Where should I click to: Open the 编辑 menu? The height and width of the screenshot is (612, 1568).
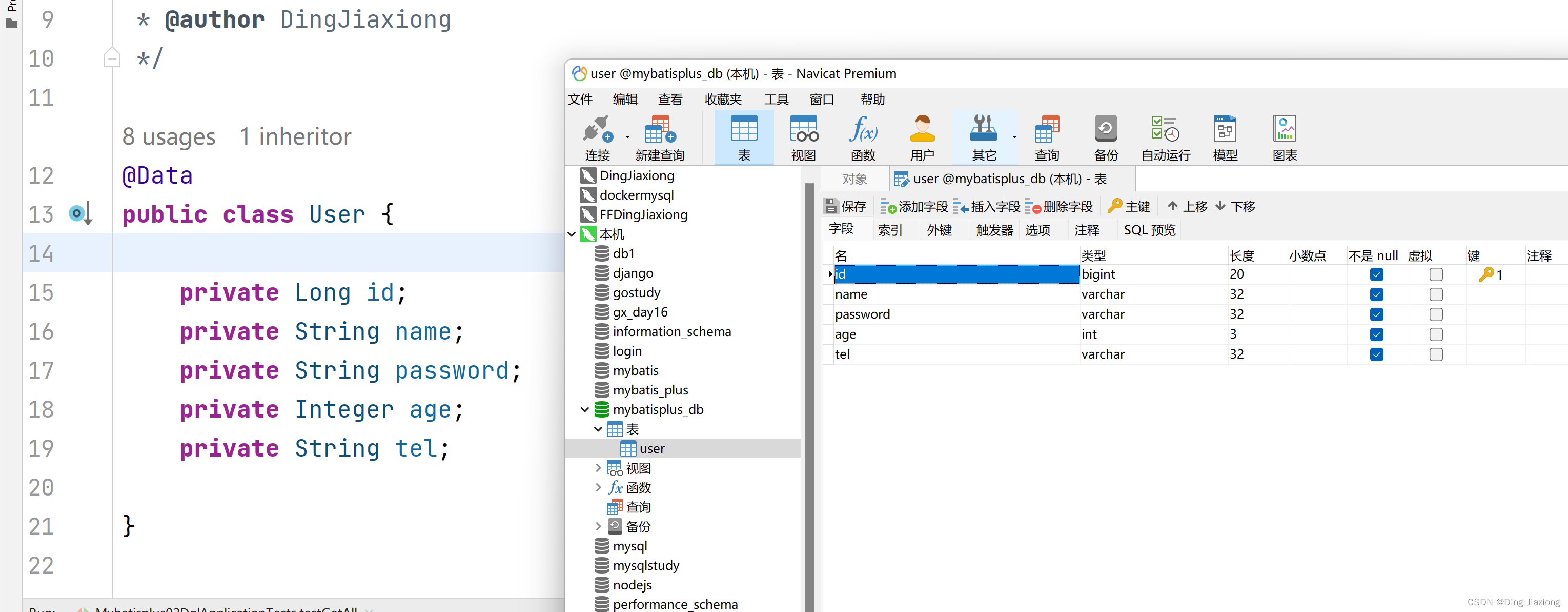coord(625,99)
